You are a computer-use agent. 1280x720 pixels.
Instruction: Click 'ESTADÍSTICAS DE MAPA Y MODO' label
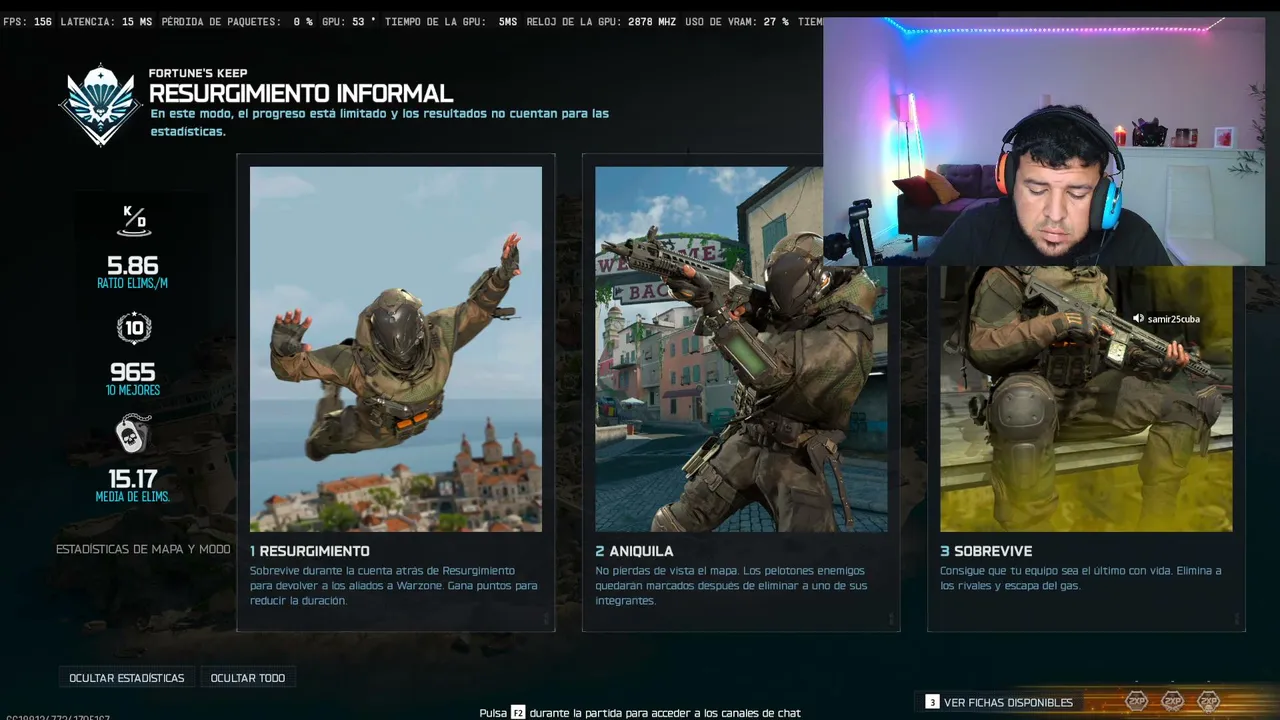coord(143,549)
